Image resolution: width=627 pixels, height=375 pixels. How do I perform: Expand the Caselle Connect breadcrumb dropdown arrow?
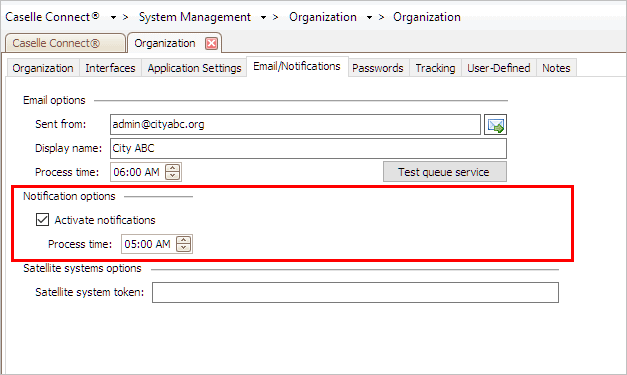(x=113, y=17)
